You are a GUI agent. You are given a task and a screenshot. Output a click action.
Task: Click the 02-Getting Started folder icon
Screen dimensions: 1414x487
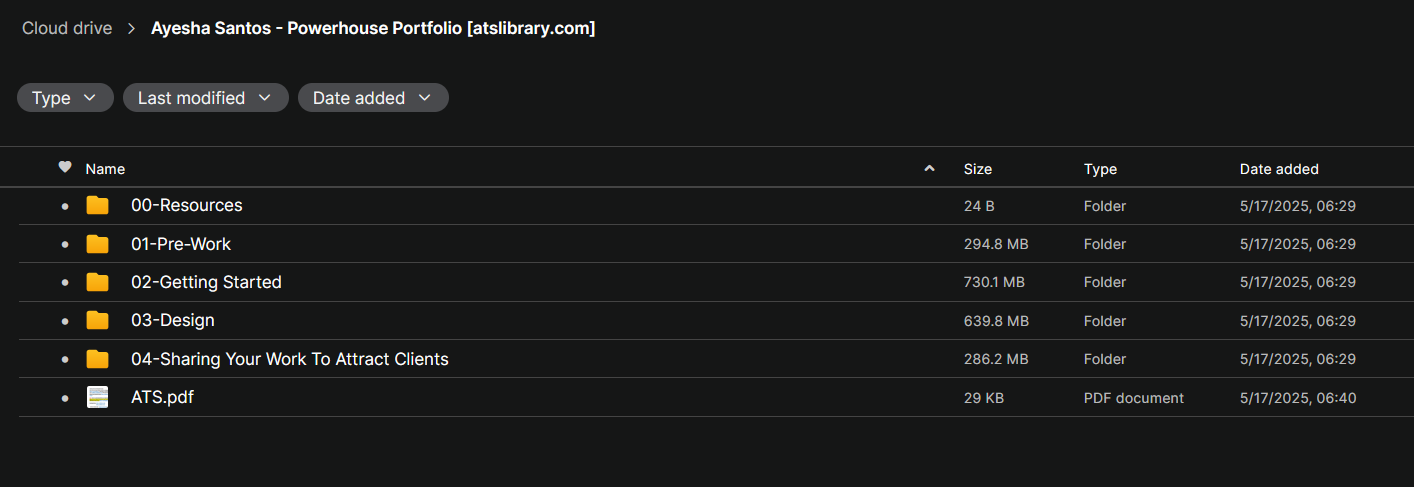97,283
